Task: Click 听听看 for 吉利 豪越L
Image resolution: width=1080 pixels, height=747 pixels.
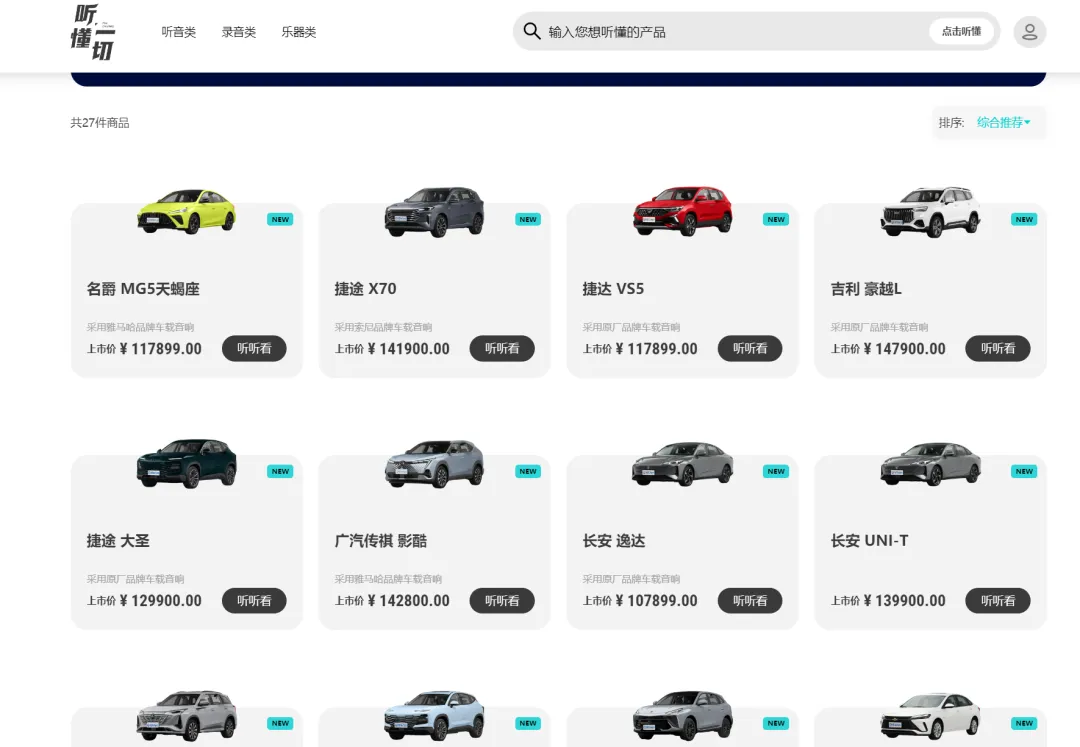Action: 998,348
